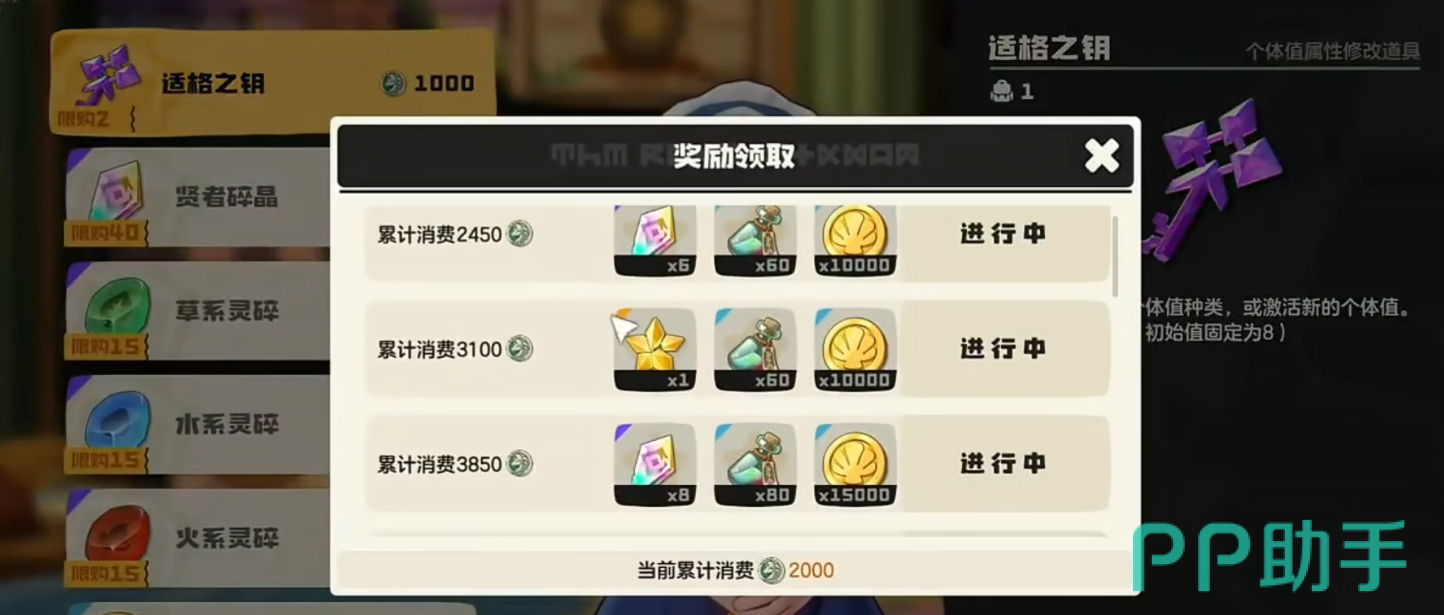Tap the currency icon beside 累计消费3100
This screenshot has height=615, width=1444.
519,348
